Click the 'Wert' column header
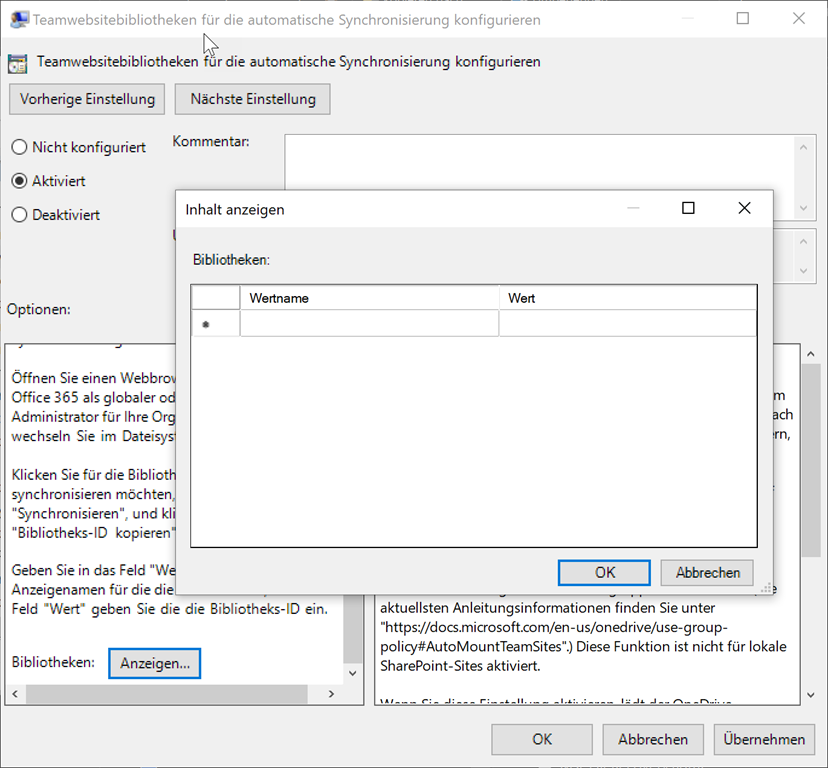 (627, 298)
